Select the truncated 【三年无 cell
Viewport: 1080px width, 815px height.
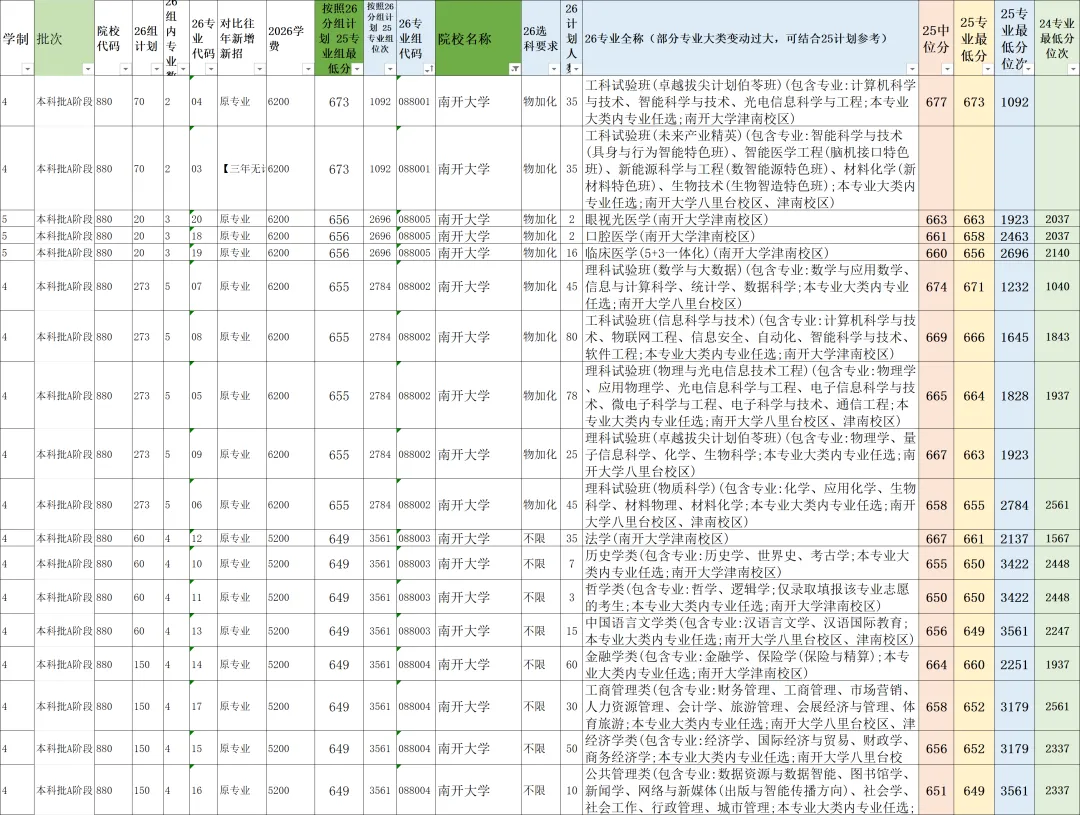click(242, 169)
